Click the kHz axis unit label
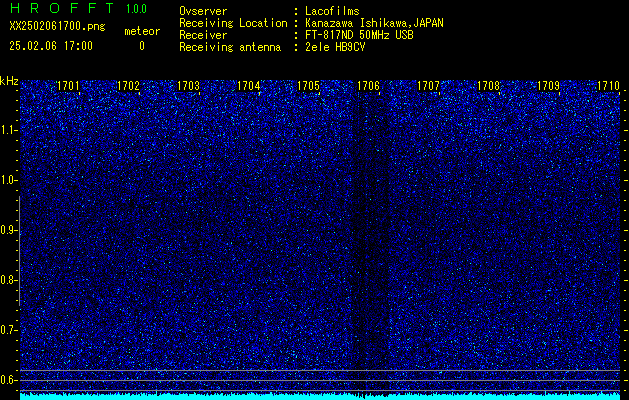Image resolution: width=629 pixels, height=400 pixels. [x=9, y=81]
